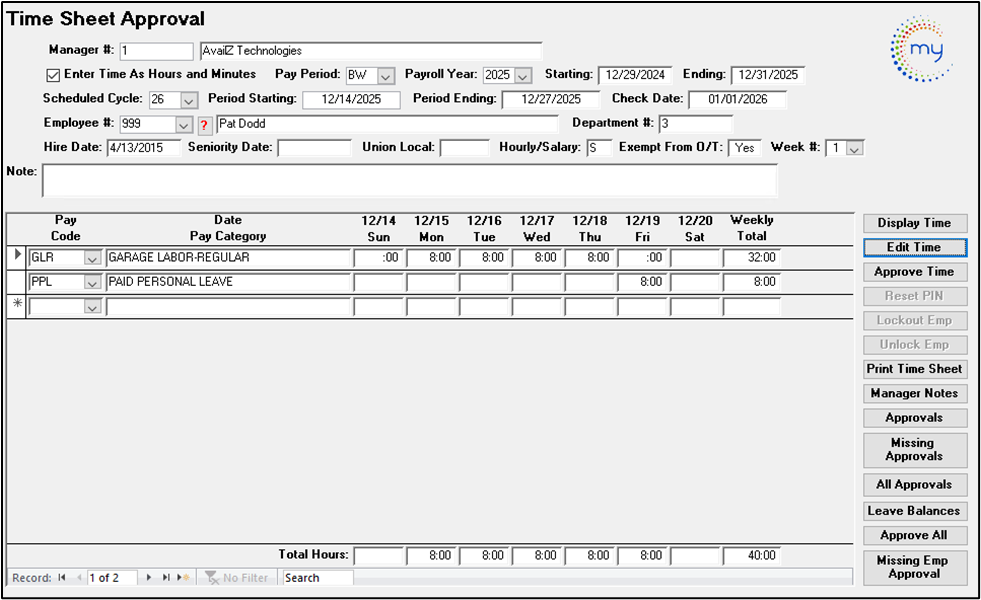The height and width of the screenshot is (600, 981).
Task: Go to the first record navigation arrow
Action: coord(62,578)
